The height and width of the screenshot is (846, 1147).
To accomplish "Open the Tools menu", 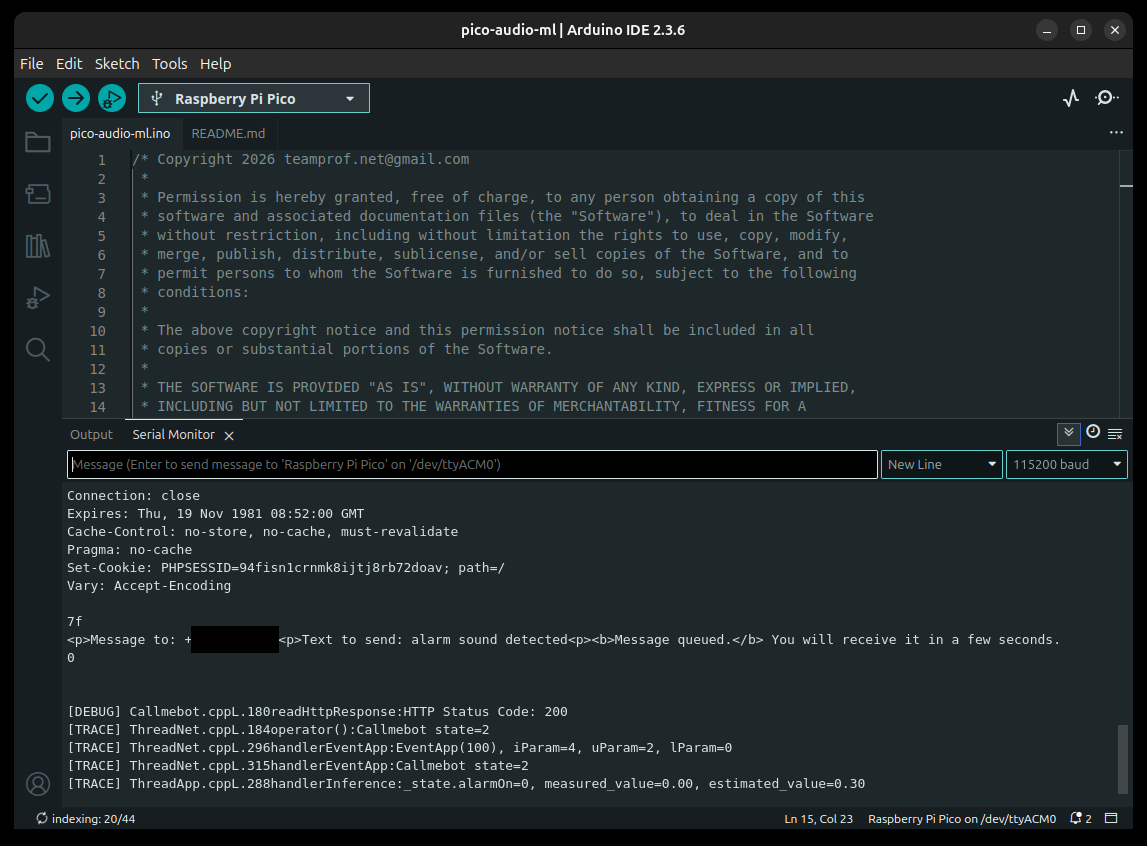I will [170, 64].
